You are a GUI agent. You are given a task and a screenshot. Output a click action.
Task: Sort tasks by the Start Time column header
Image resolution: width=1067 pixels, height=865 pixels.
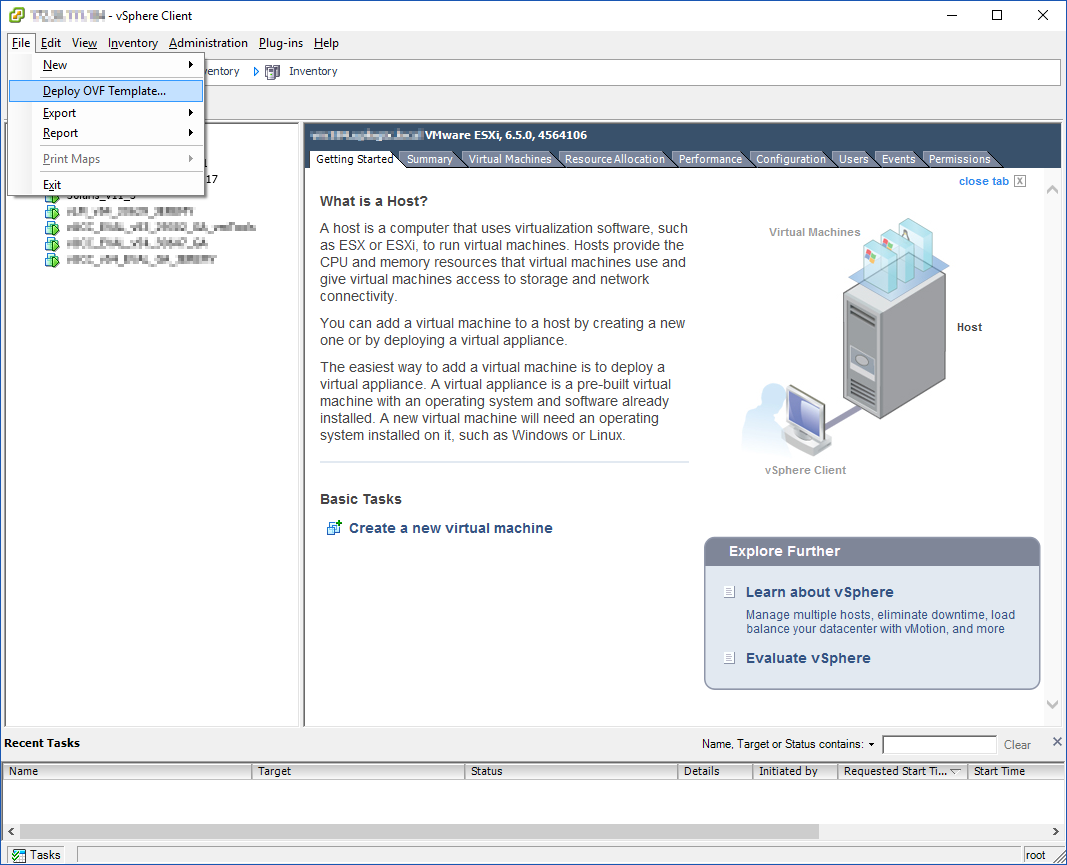[1015, 771]
